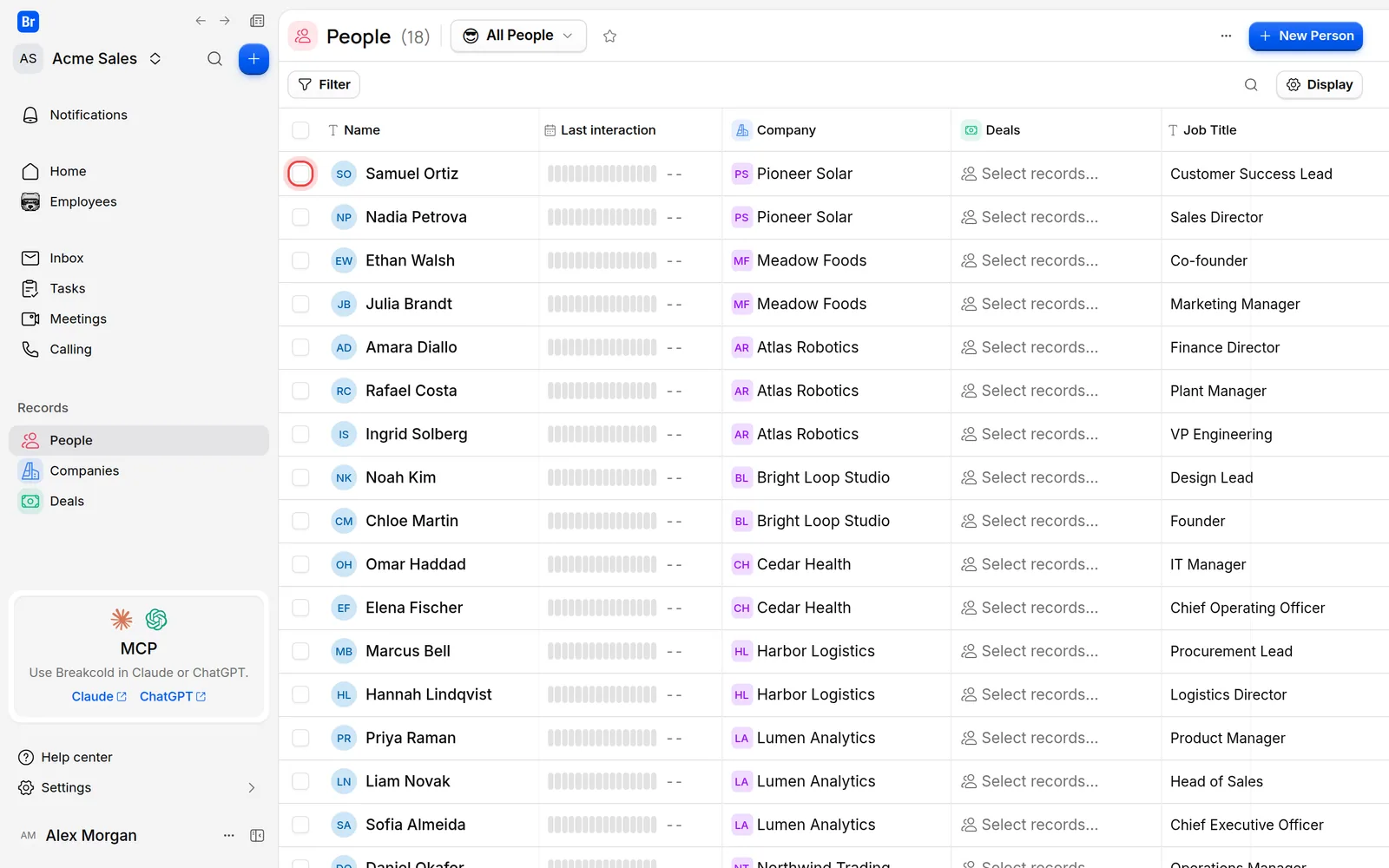Go back with the left arrow icon
1389x868 pixels.
201,21
